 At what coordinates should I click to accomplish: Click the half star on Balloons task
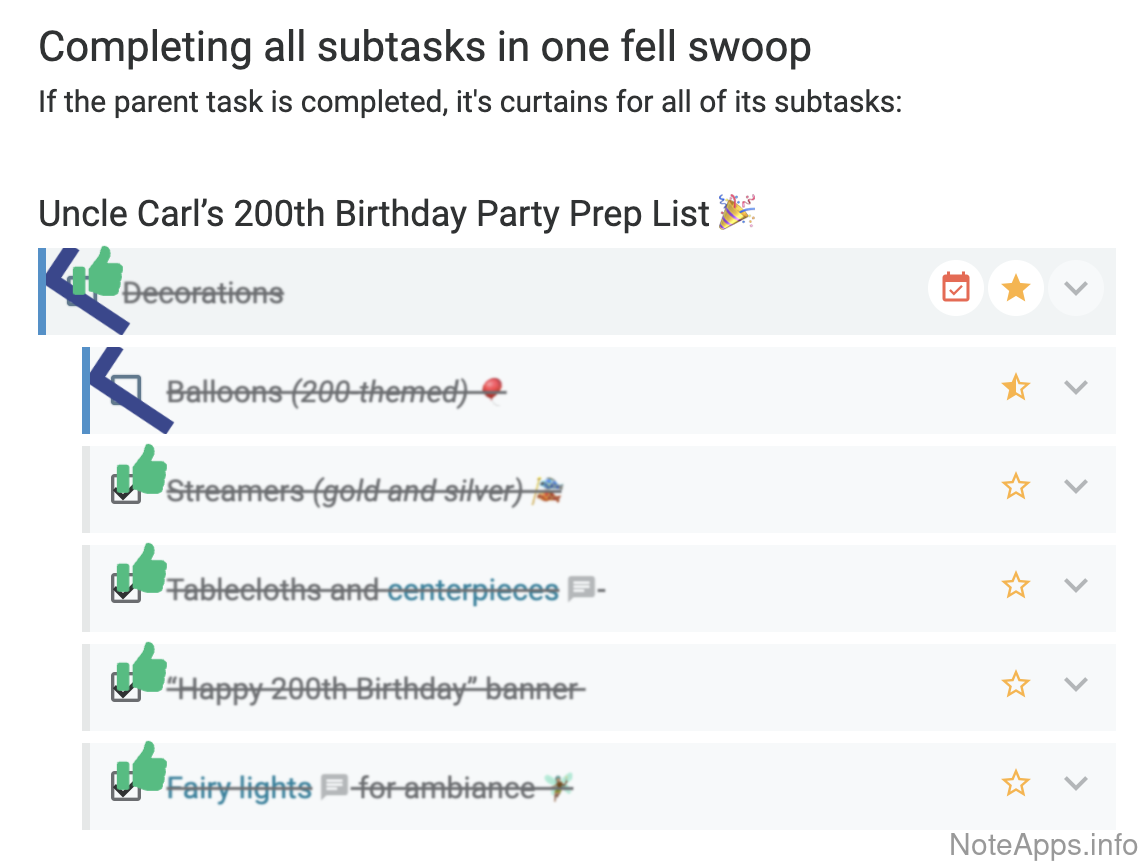click(1016, 387)
